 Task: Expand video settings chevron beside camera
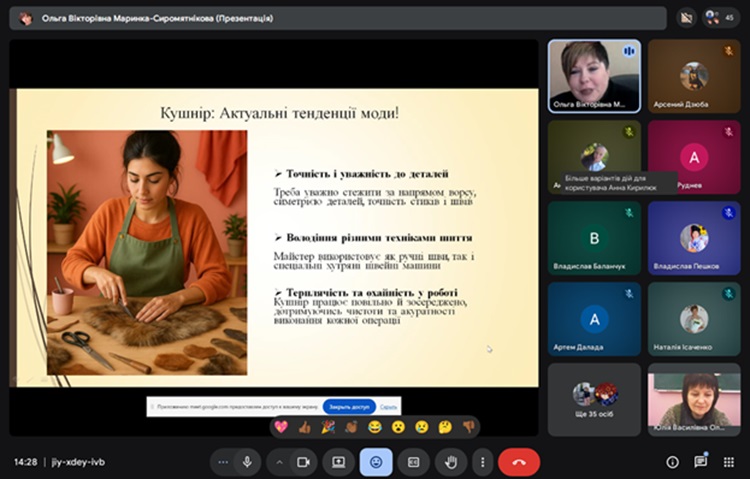tap(279, 462)
